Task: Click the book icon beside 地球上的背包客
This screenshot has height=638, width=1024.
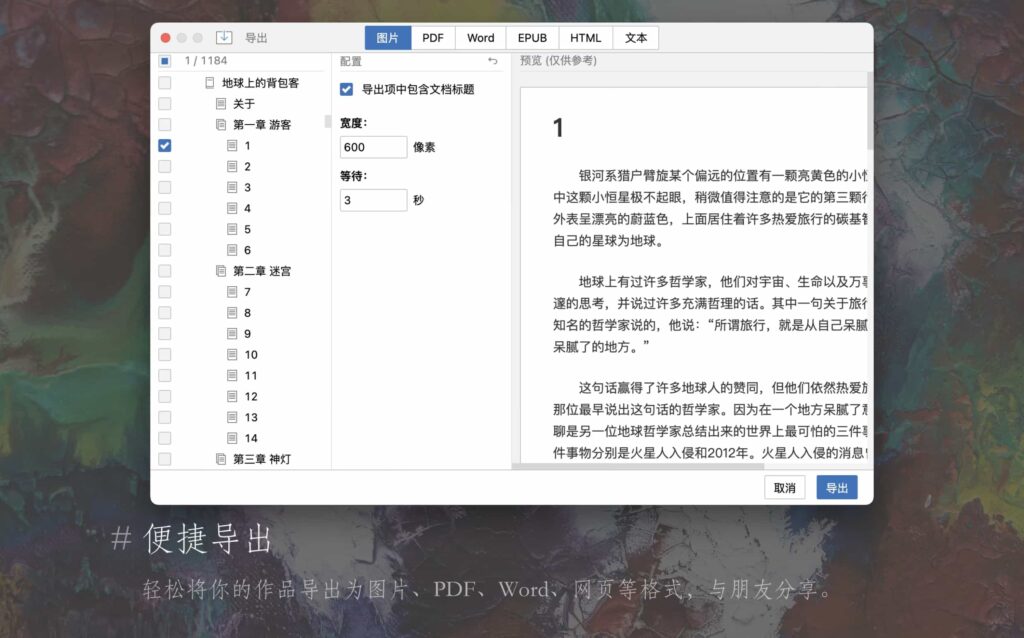Action: 208,82
